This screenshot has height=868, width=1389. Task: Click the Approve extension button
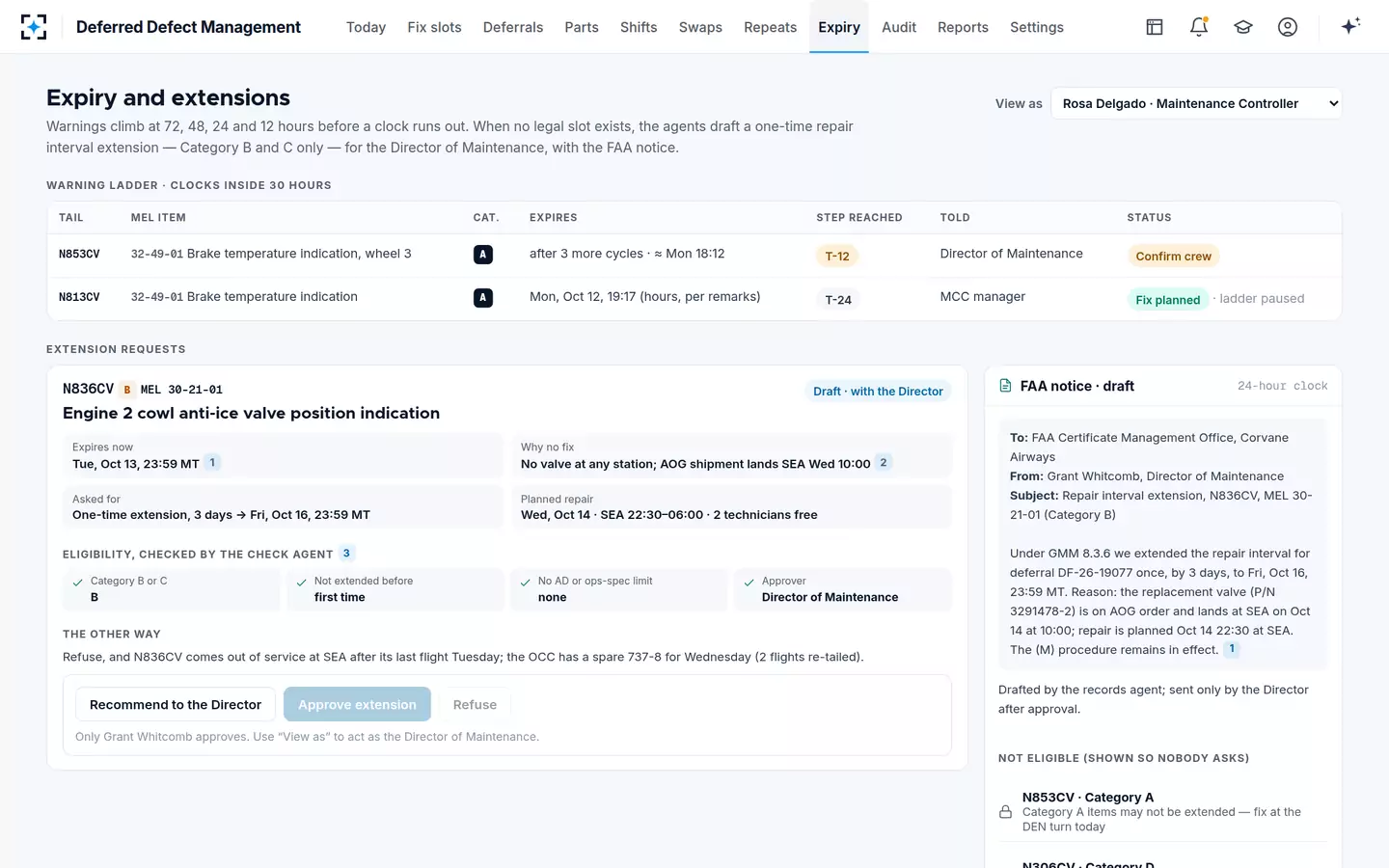(x=357, y=705)
